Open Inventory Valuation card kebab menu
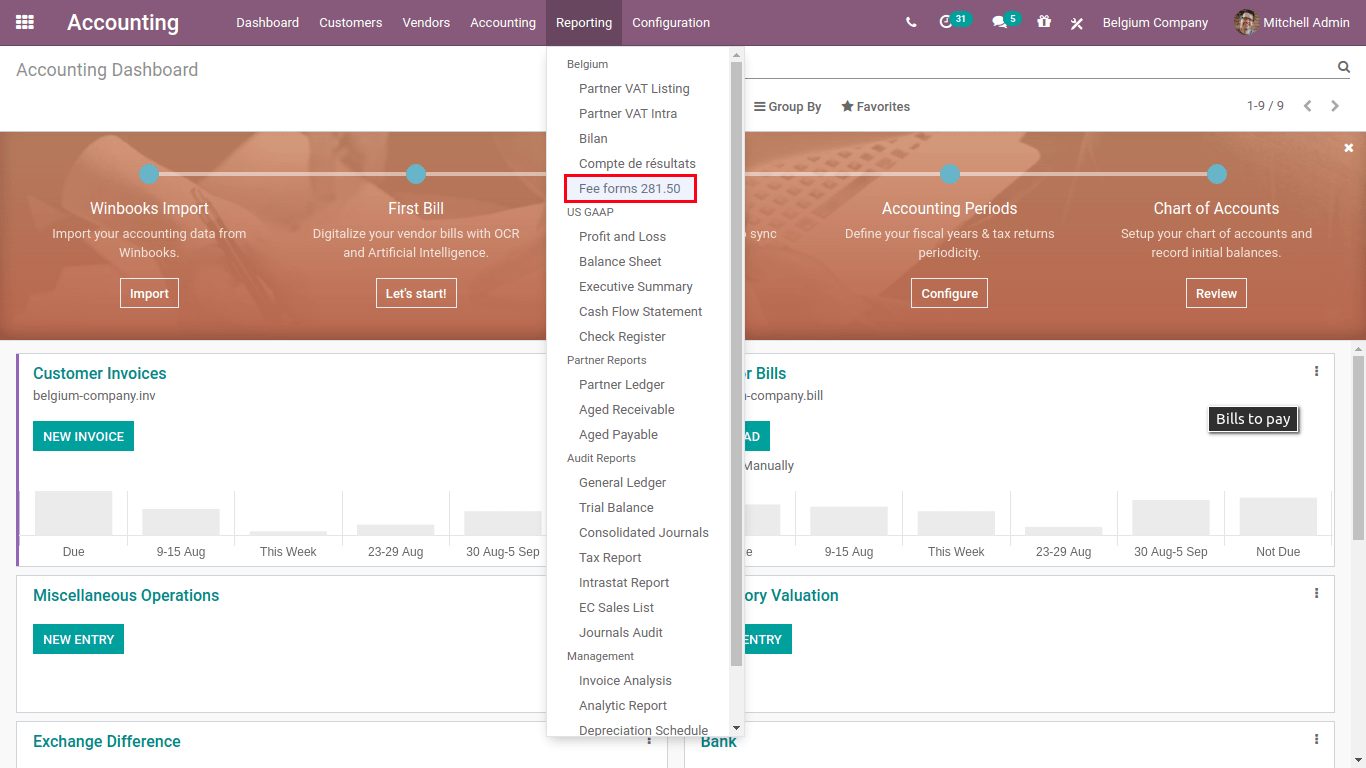 click(1316, 593)
